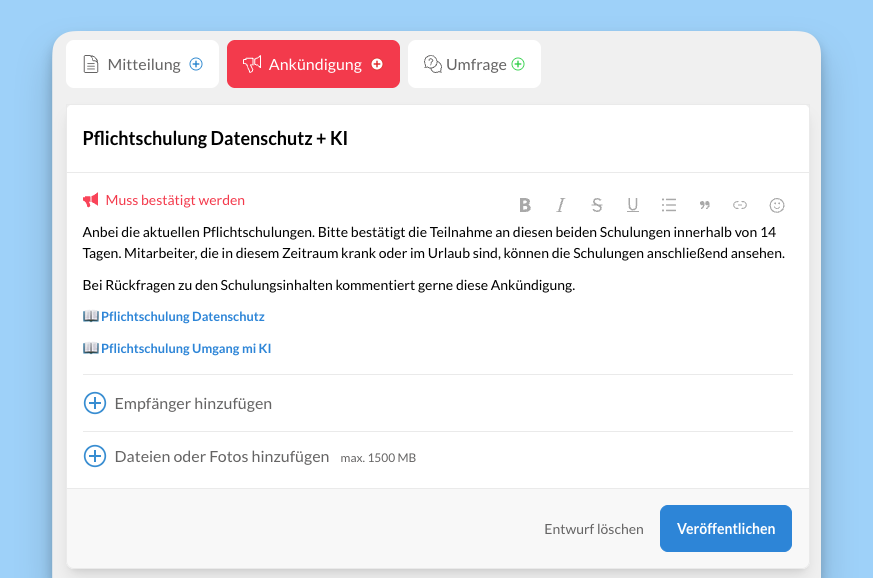Insert a bulleted list
This screenshot has width=873, height=578.
click(669, 205)
